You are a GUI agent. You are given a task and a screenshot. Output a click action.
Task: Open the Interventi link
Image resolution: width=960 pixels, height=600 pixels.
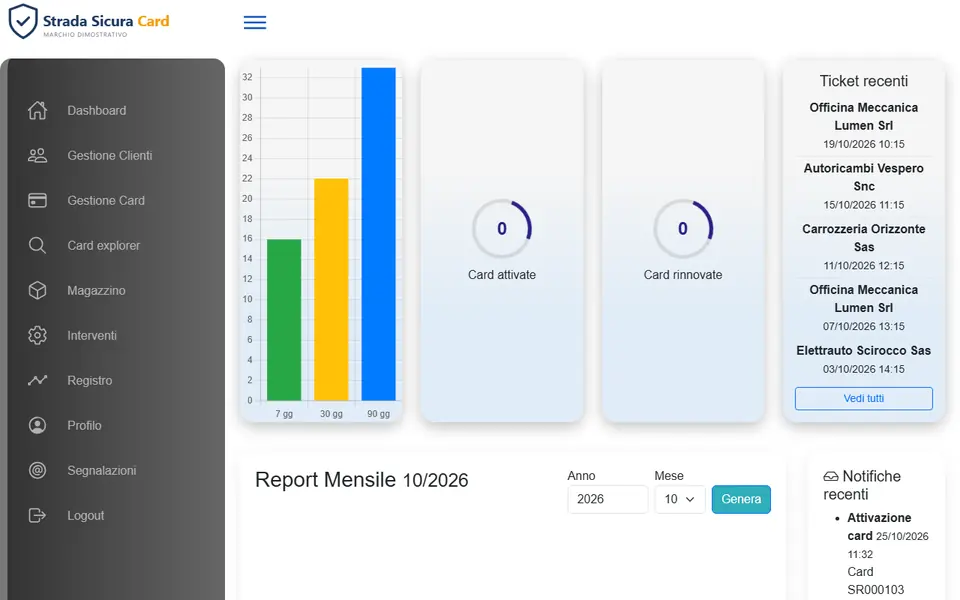pyautogui.click(x=92, y=336)
